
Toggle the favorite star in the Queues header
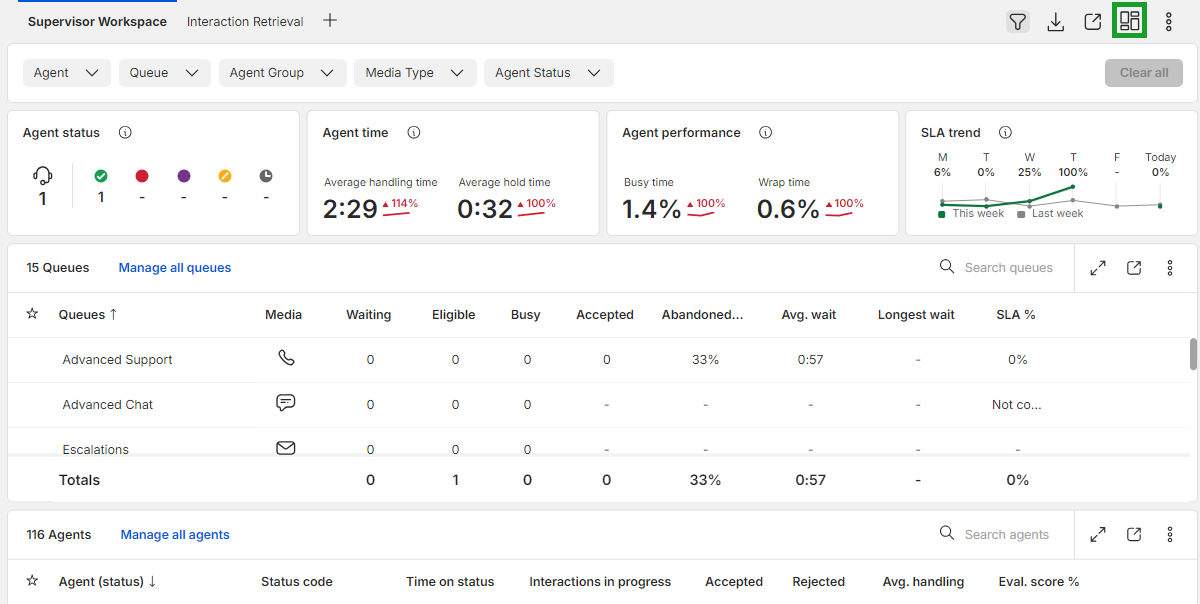(32, 314)
